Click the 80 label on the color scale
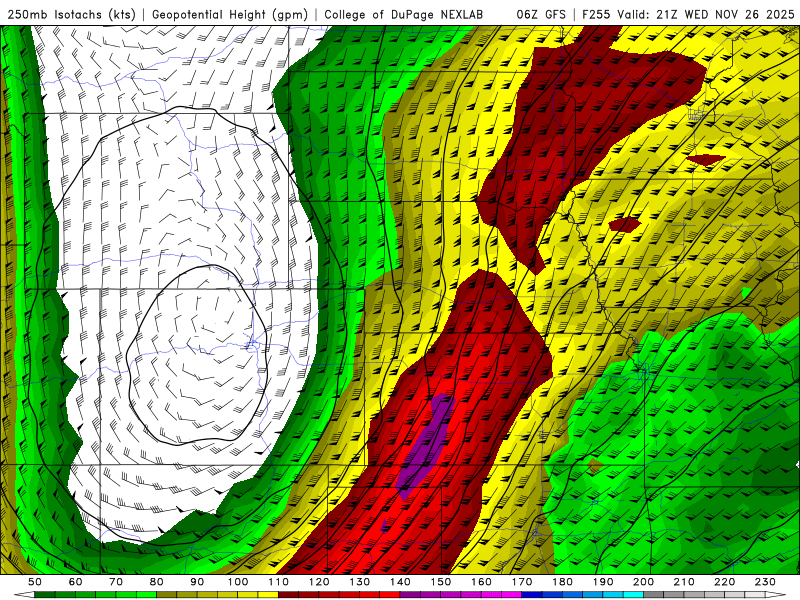 [157, 582]
